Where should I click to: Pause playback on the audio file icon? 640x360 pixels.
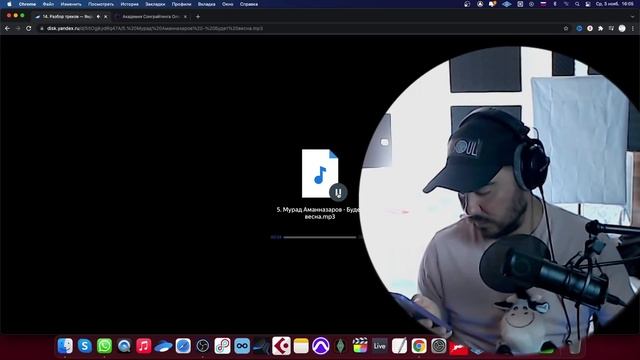tap(338, 192)
